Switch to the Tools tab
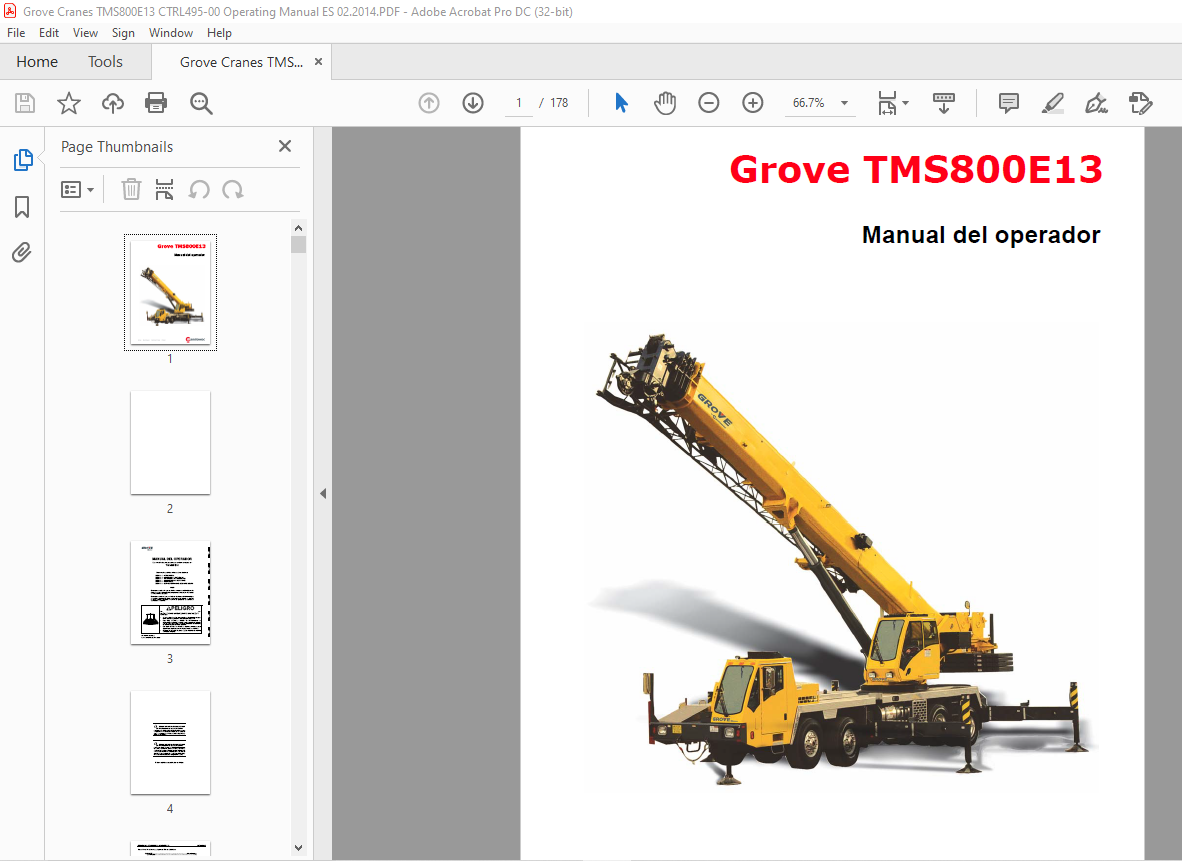The width and height of the screenshot is (1182, 861). point(106,62)
